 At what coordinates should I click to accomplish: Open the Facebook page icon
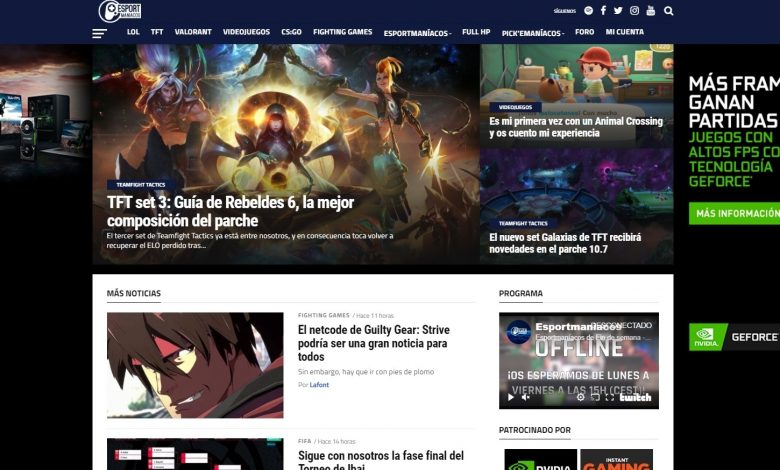[603, 11]
